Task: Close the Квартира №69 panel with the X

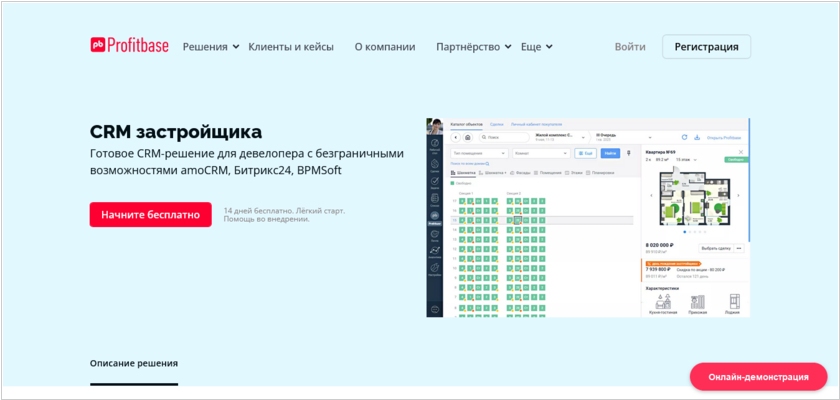Action: coord(741,152)
